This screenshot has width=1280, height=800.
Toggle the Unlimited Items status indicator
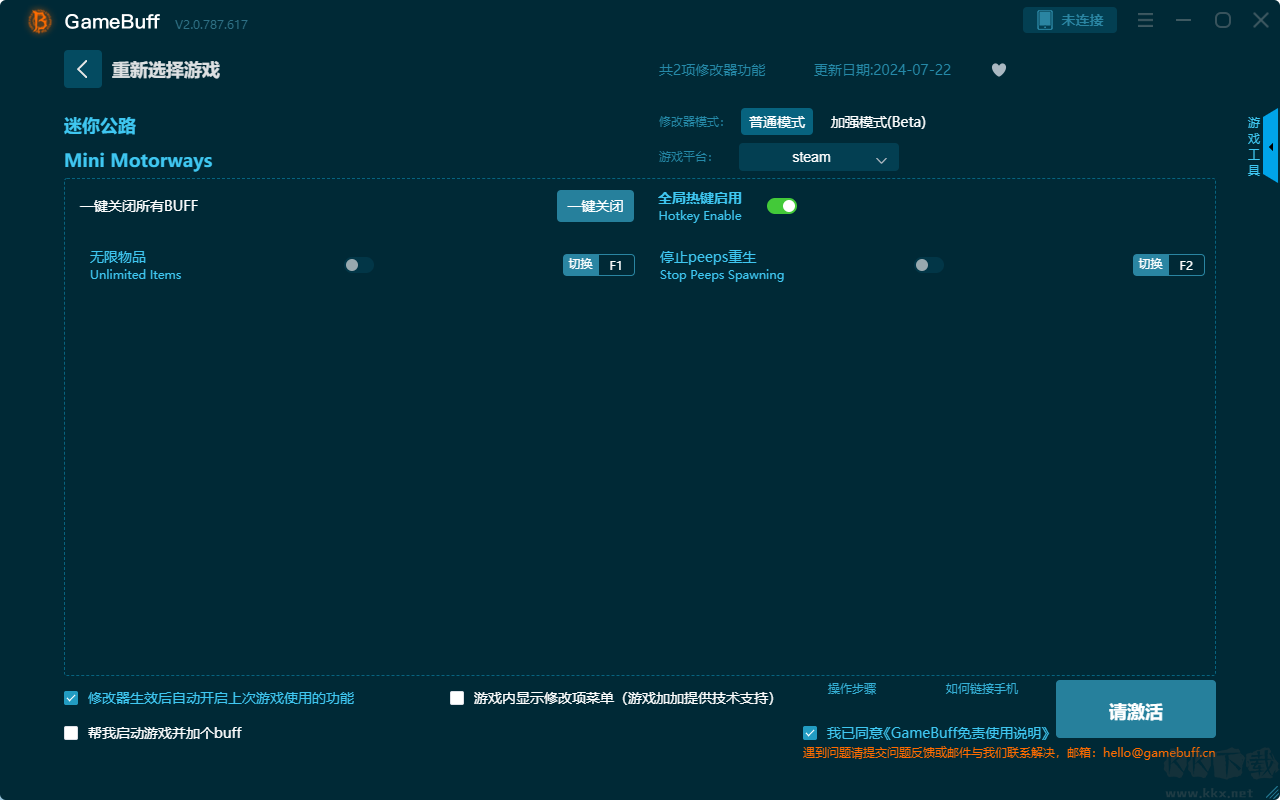[x=359, y=265]
